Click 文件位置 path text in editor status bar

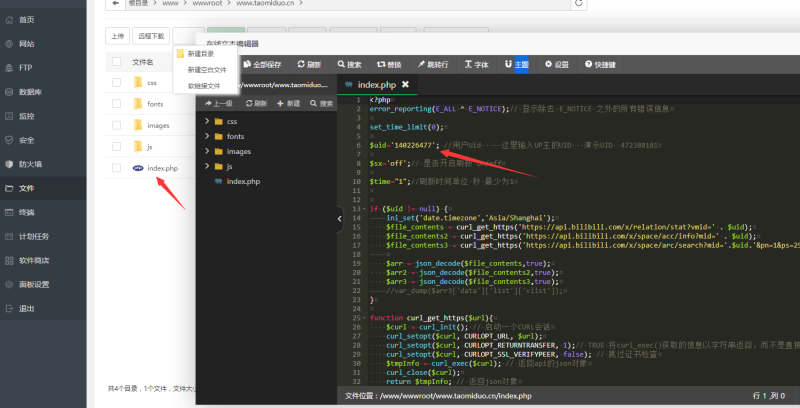point(438,396)
